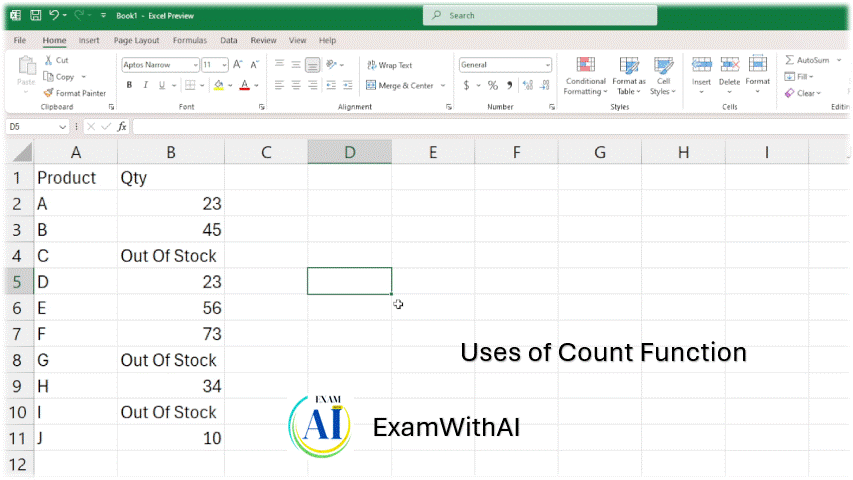Click the Format Painter brush

coord(75,93)
